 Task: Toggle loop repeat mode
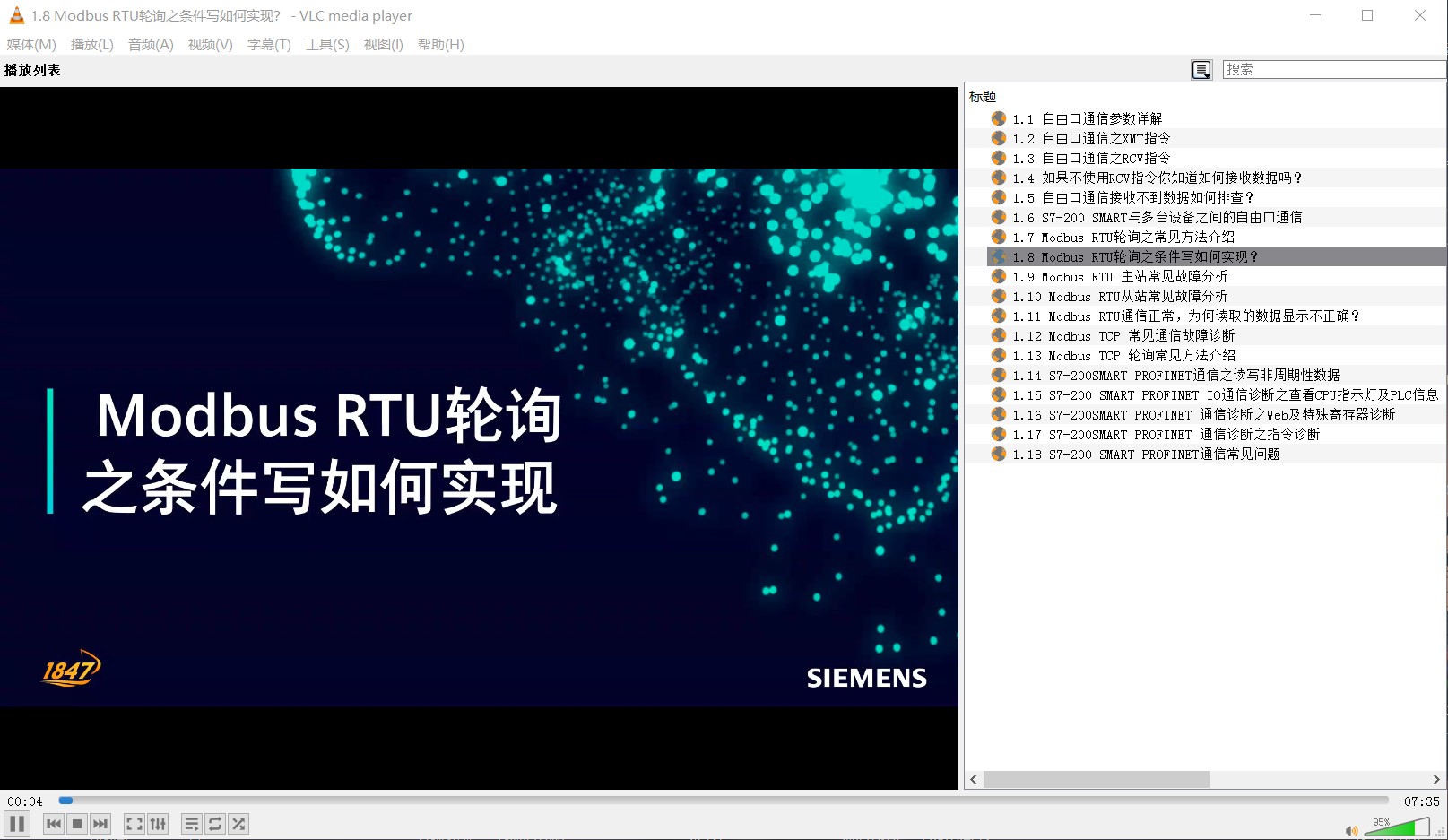coord(215,824)
